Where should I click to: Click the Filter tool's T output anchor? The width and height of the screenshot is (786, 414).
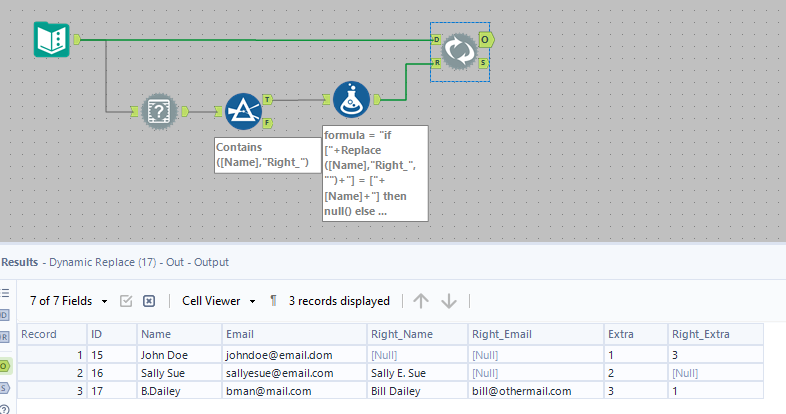tap(268, 99)
